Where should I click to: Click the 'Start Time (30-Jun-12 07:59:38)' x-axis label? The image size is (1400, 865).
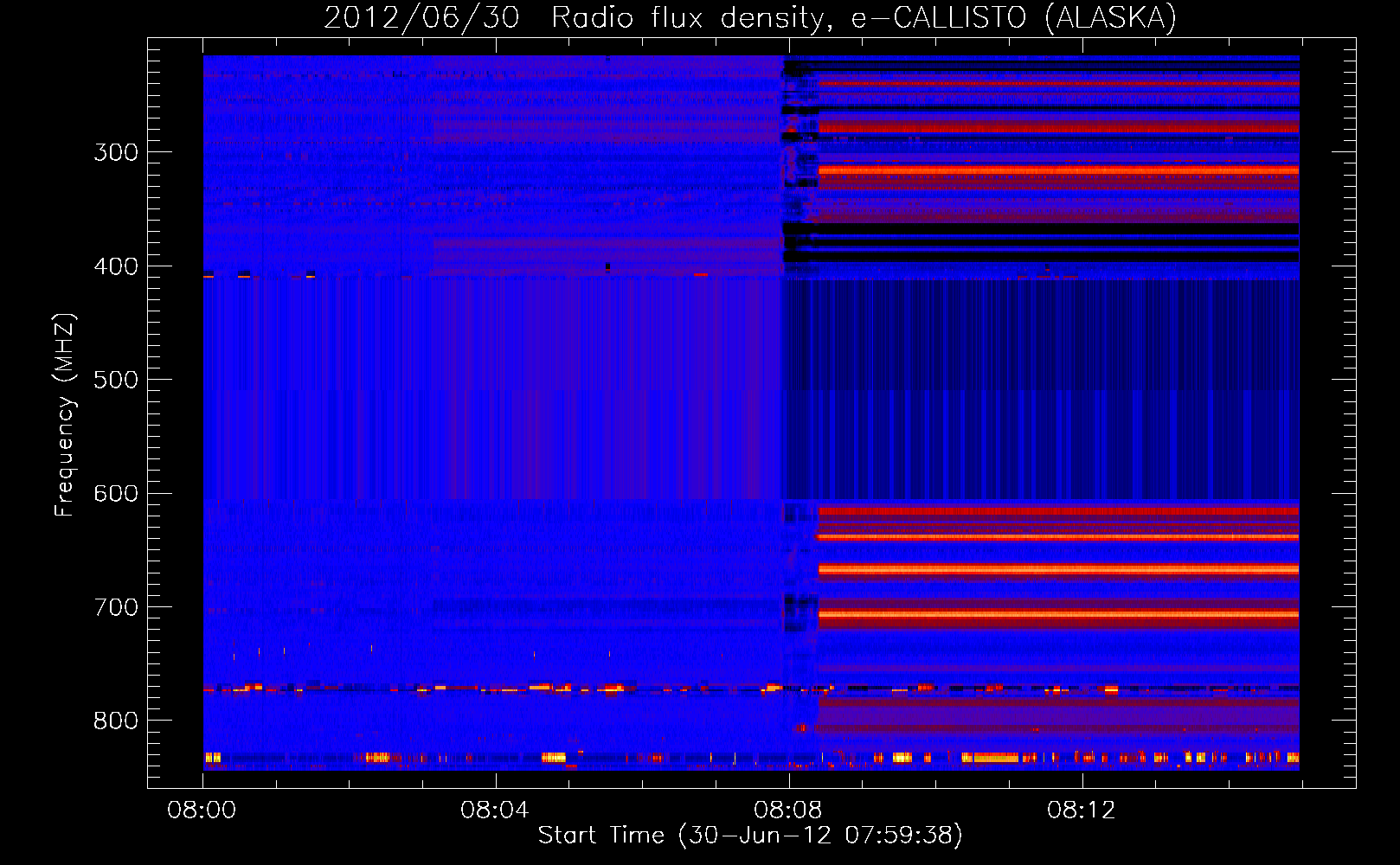click(x=750, y=836)
